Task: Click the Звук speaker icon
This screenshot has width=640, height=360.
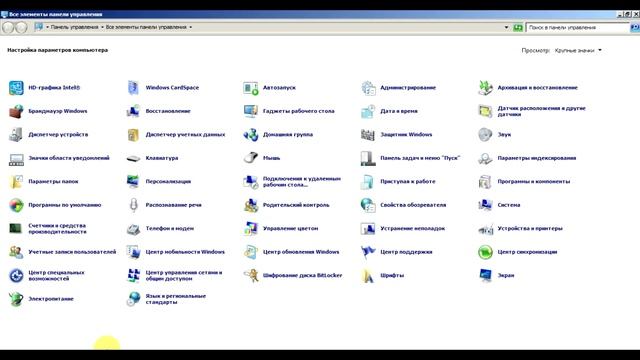Action: tap(485, 135)
